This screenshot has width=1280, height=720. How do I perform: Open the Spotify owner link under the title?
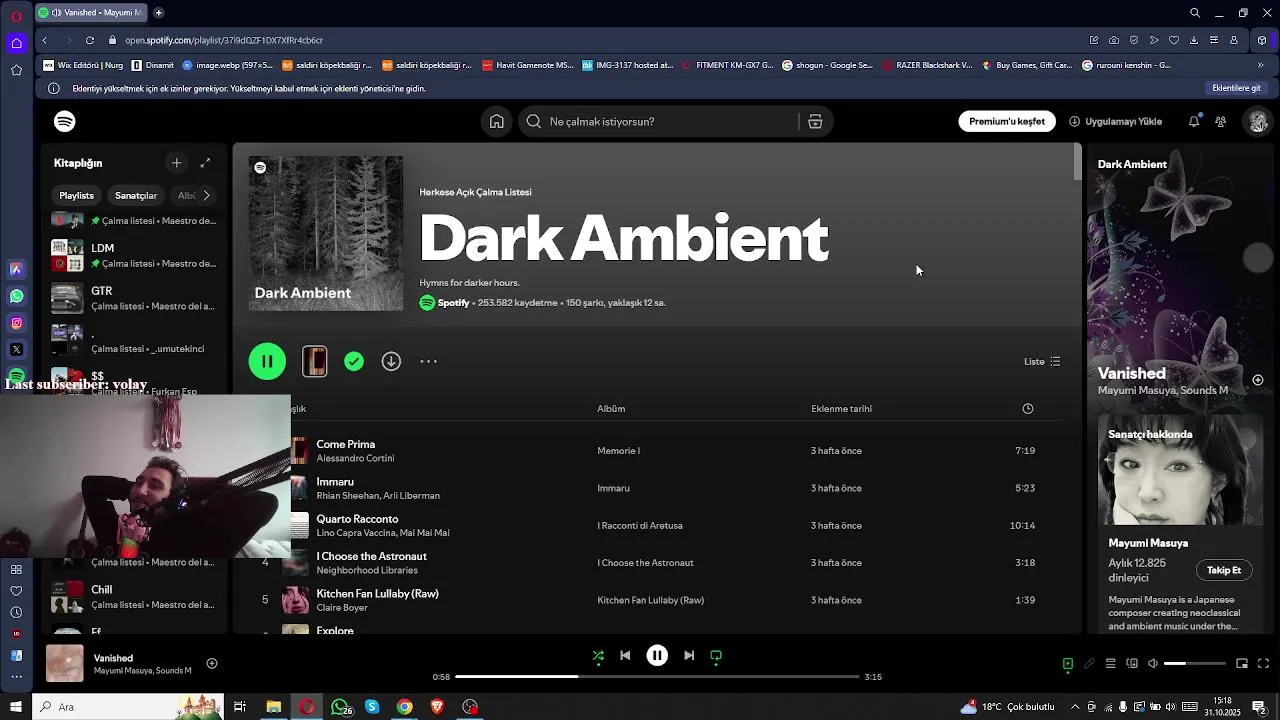453,302
